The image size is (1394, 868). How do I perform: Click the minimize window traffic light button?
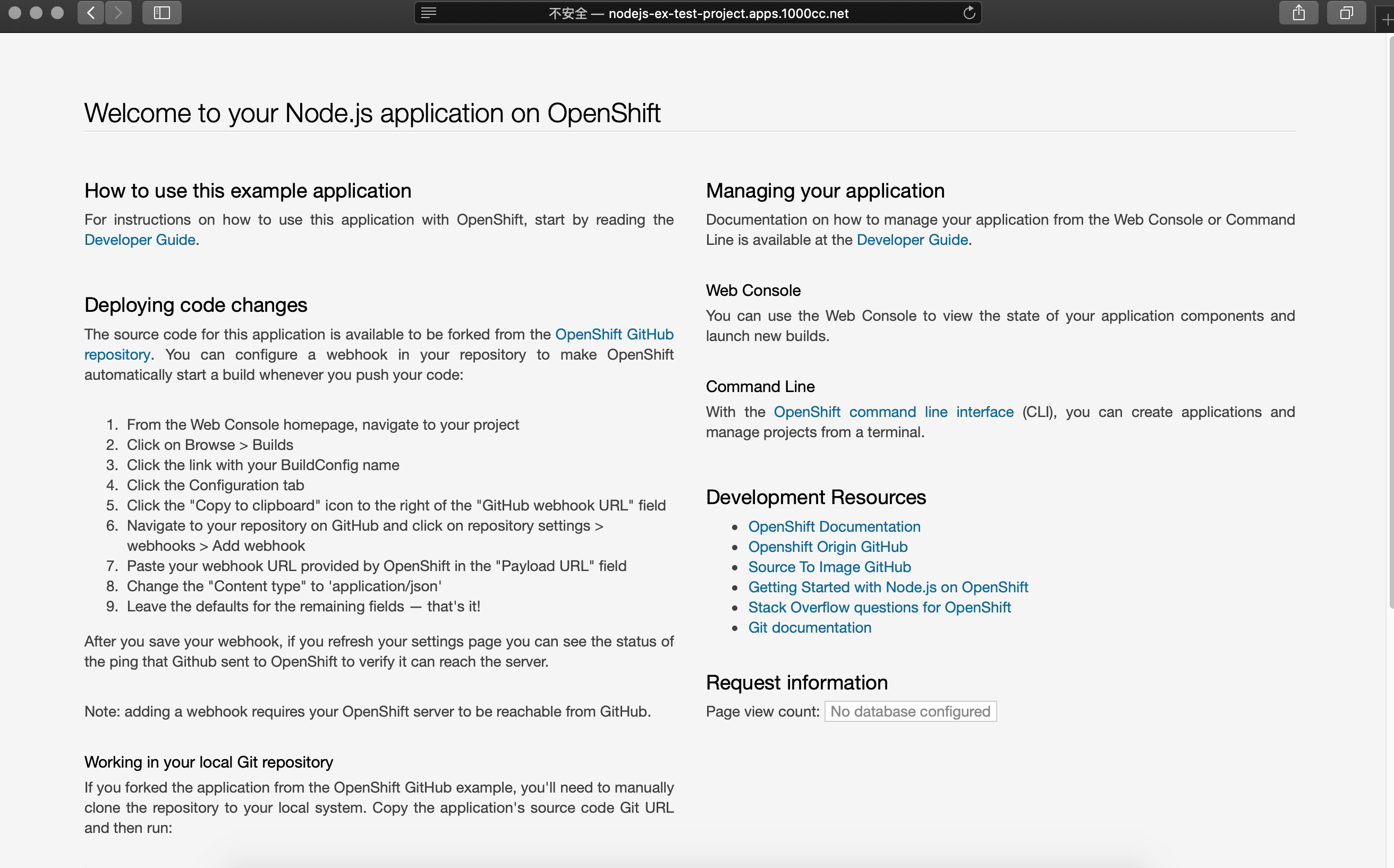pos(36,13)
